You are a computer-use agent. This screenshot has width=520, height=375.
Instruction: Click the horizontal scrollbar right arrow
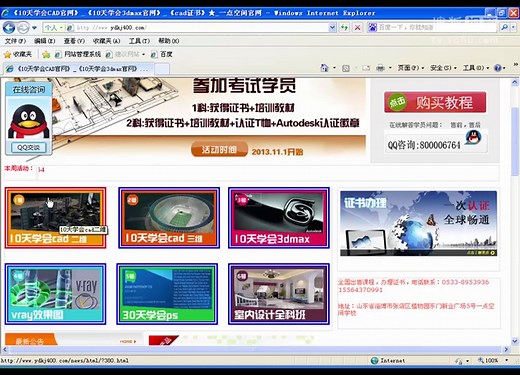(506, 350)
